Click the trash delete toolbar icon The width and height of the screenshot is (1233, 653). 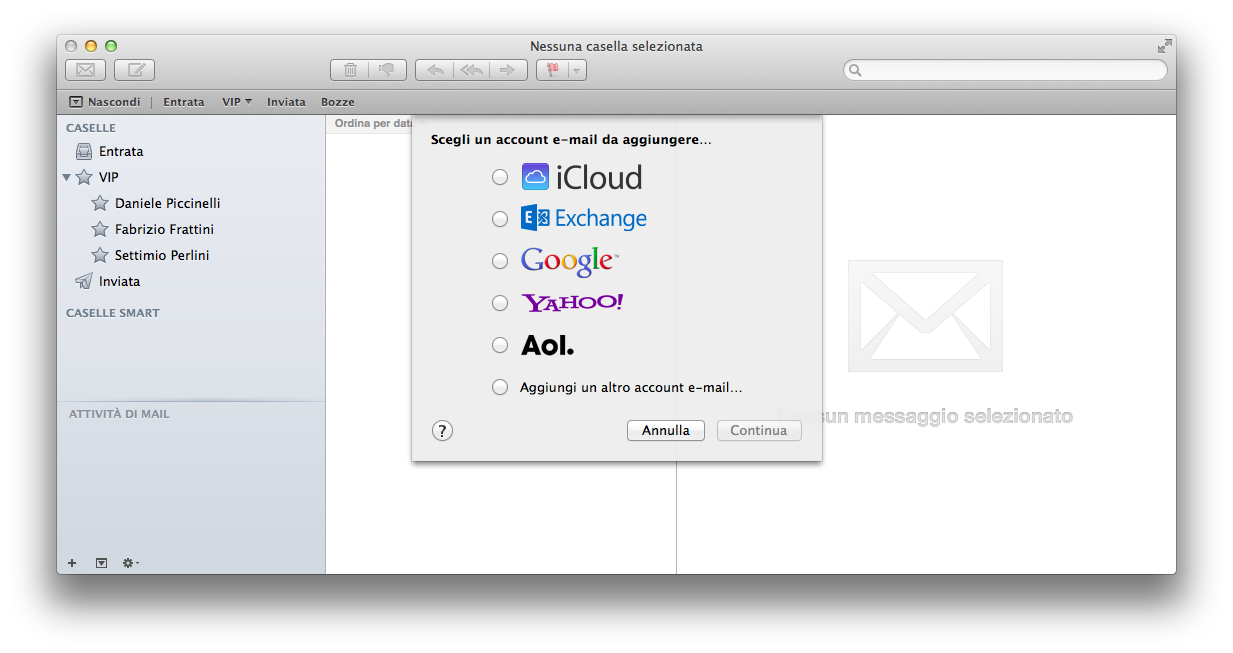pyautogui.click(x=350, y=70)
